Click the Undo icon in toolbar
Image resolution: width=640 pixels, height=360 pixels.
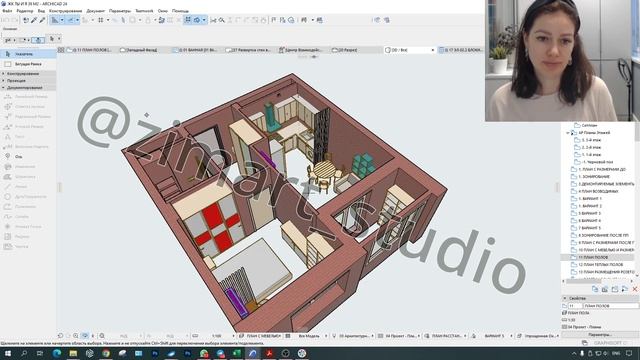(6, 20)
